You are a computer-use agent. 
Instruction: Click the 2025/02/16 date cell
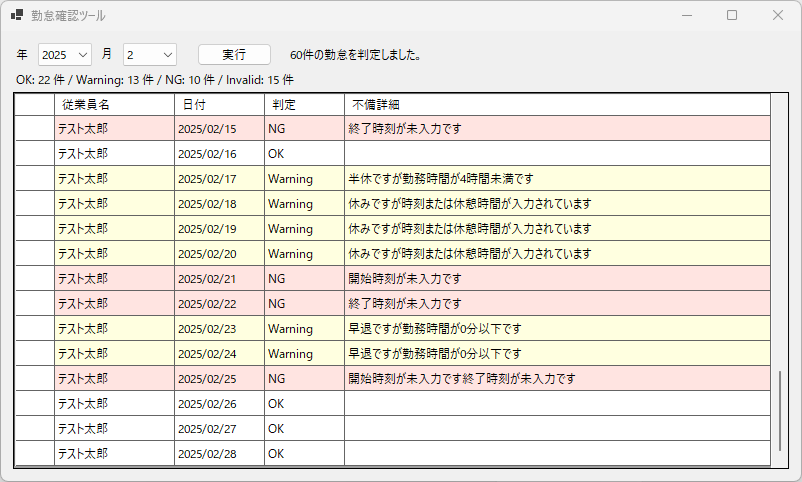click(219, 154)
